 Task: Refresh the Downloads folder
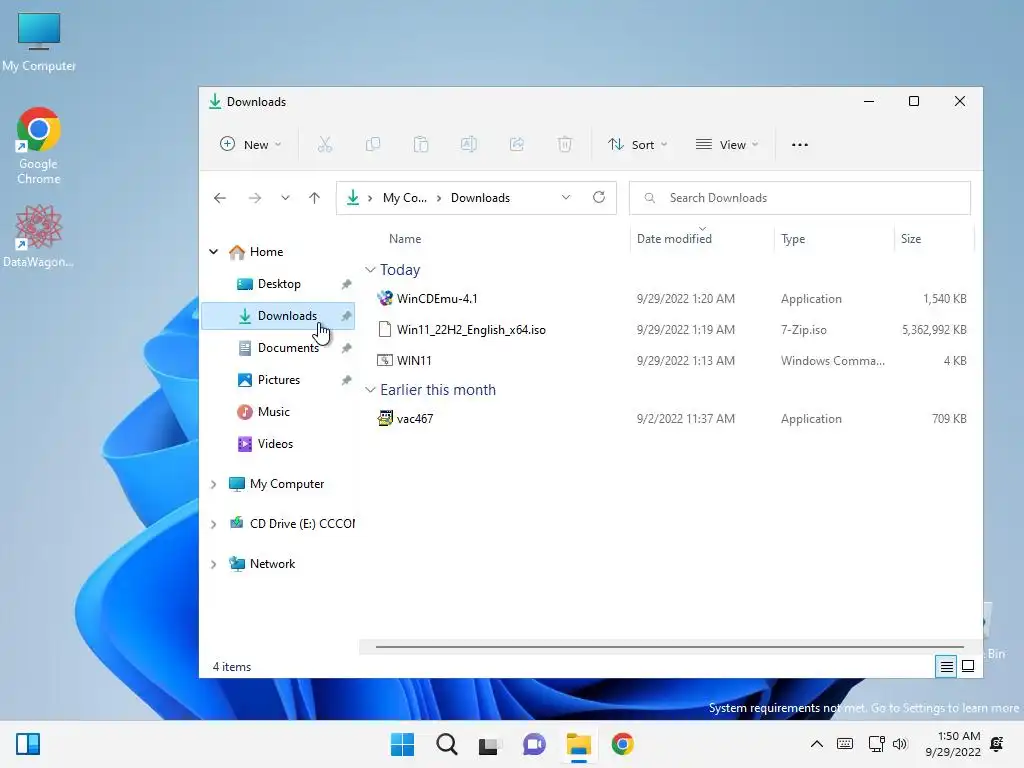click(x=599, y=197)
